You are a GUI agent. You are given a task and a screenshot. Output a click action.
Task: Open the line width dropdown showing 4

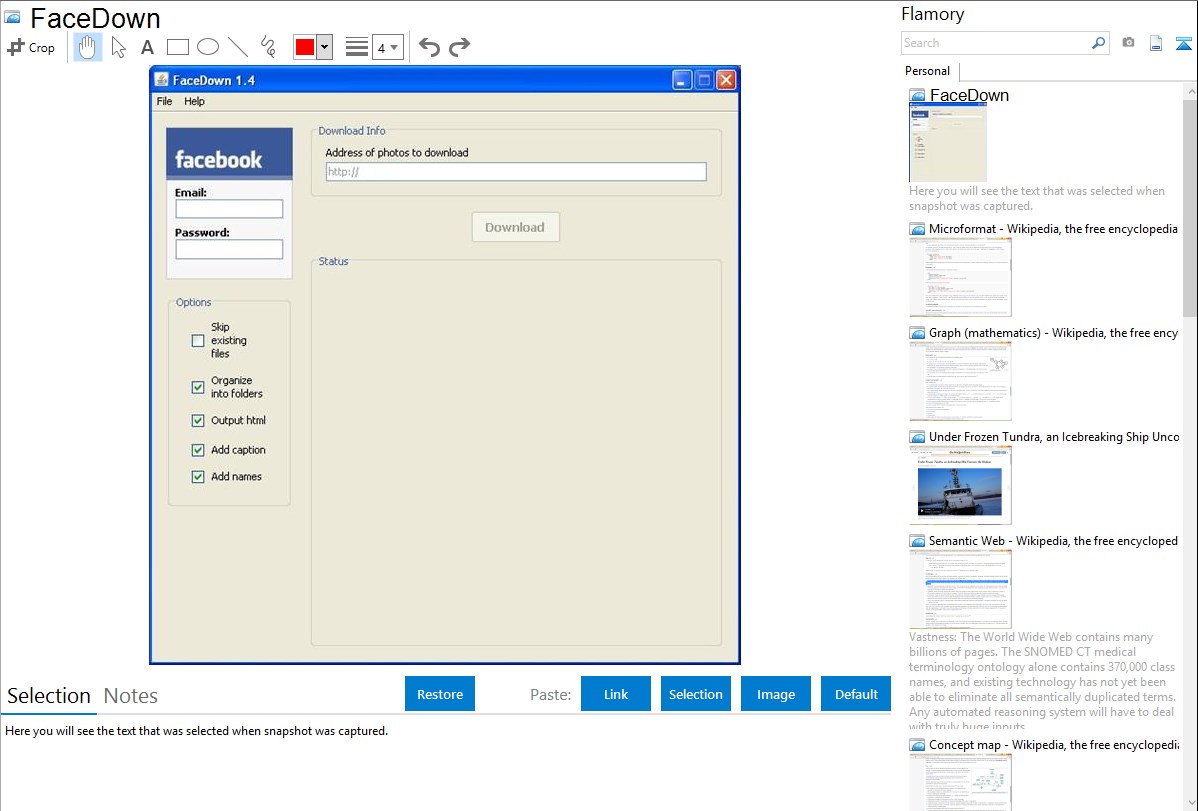coord(387,47)
